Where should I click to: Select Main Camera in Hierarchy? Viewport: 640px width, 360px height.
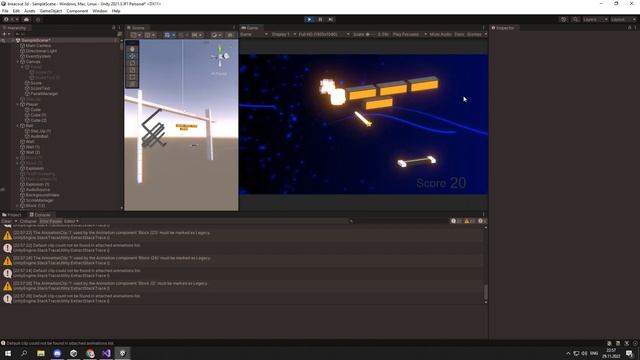click(38, 46)
